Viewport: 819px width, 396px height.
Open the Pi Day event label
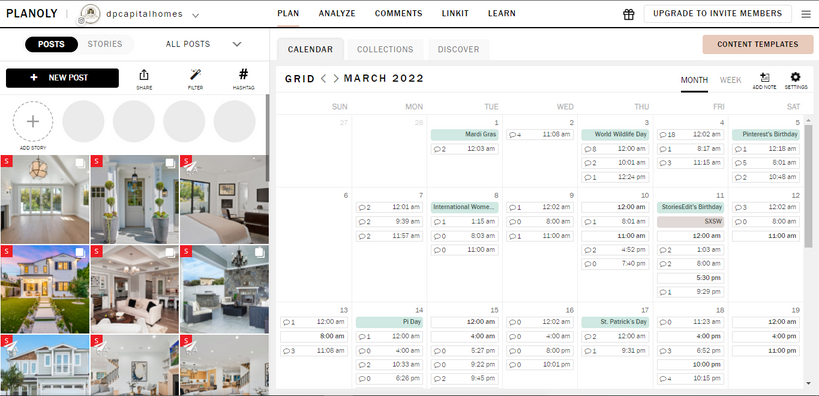point(390,322)
